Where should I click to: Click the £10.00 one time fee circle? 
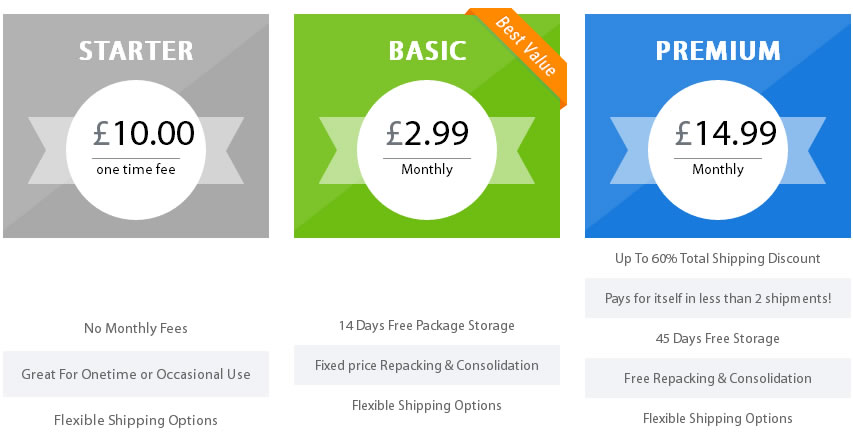click(136, 150)
